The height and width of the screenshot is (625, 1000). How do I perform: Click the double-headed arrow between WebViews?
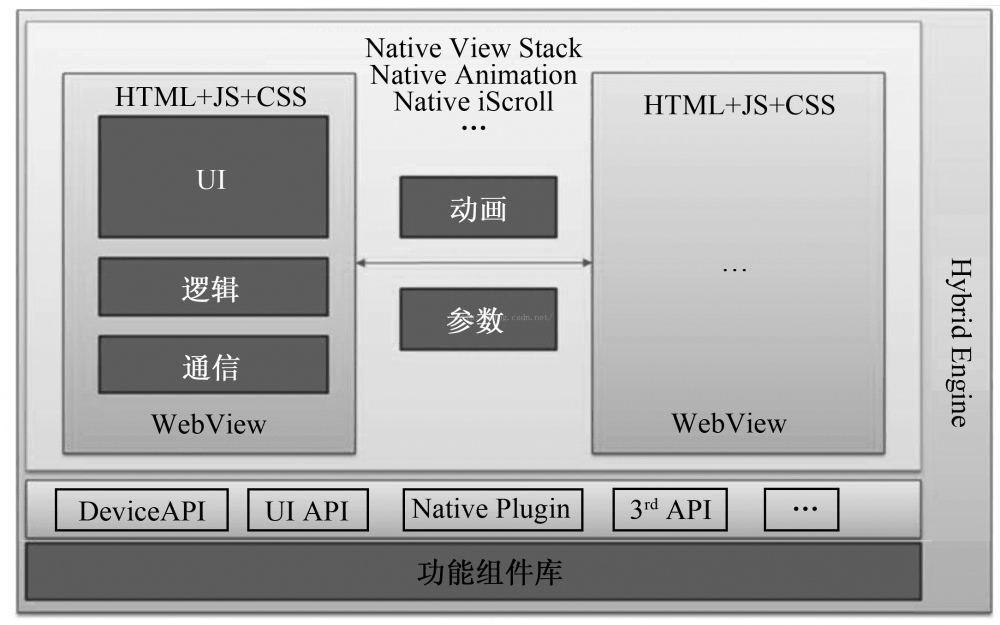(x=474, y=263)
